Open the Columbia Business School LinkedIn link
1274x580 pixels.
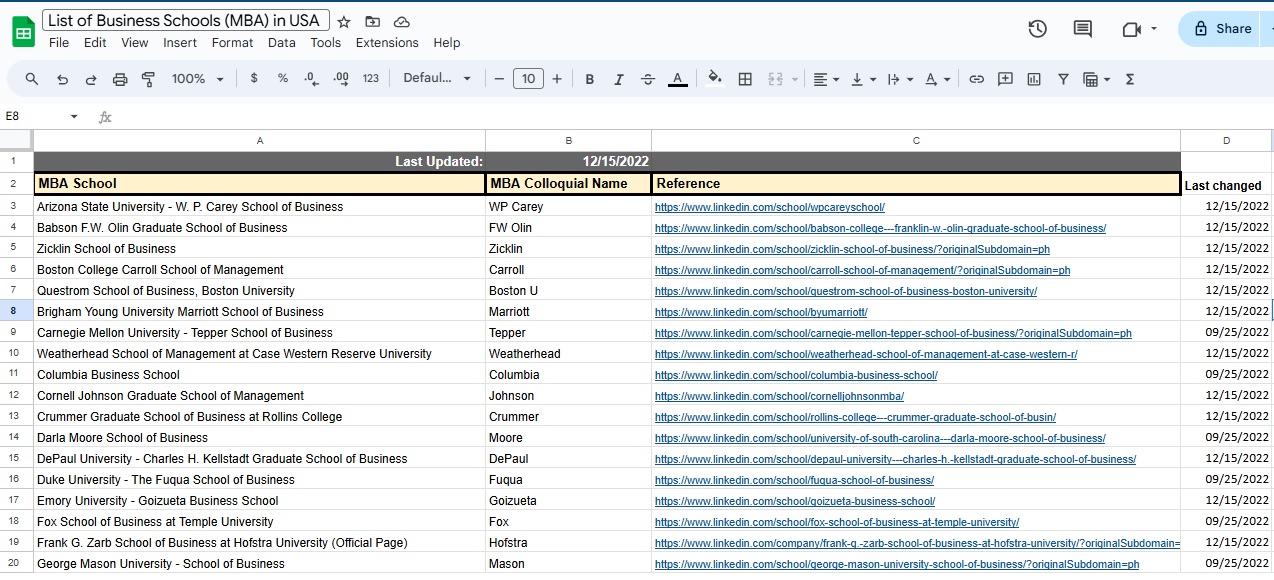coord(796,375)
